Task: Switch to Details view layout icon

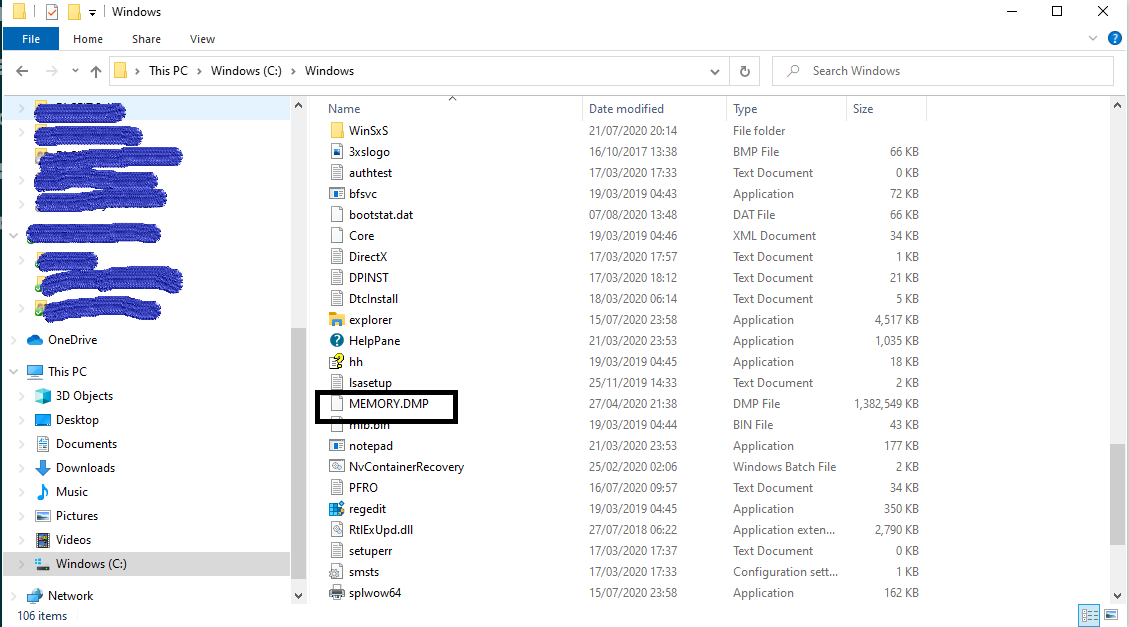Action: coord(1090,615)
